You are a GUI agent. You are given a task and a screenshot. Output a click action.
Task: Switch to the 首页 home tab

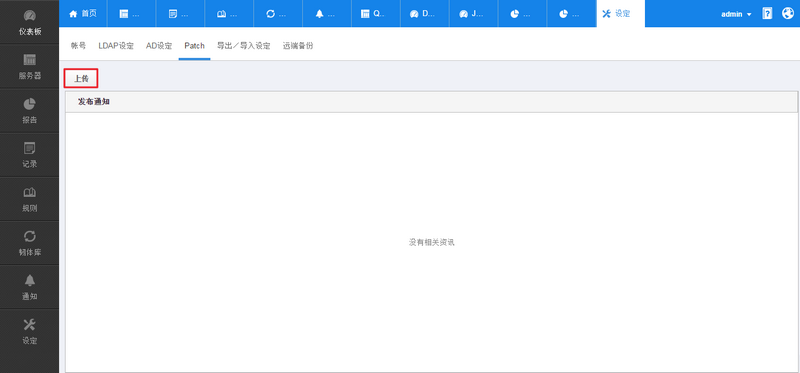83,14
